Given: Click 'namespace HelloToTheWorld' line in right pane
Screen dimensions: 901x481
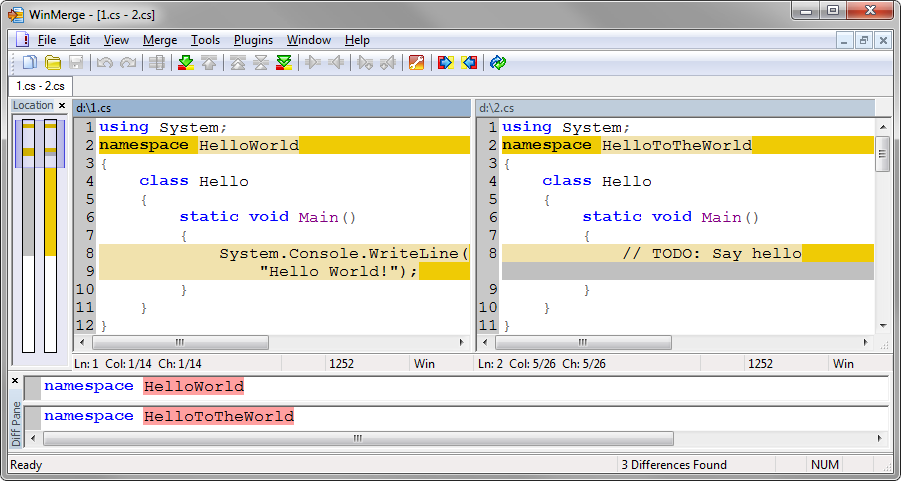Looking at the screenshot, I should (688, 145).
